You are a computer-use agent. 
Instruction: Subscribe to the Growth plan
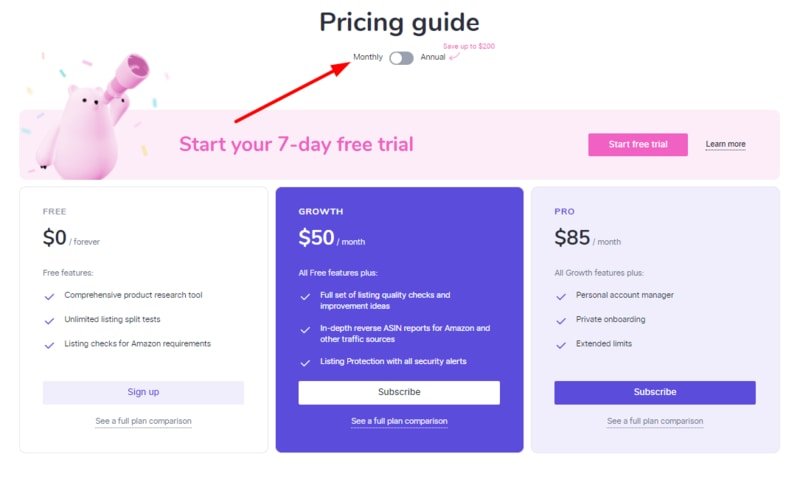[399, 392]
